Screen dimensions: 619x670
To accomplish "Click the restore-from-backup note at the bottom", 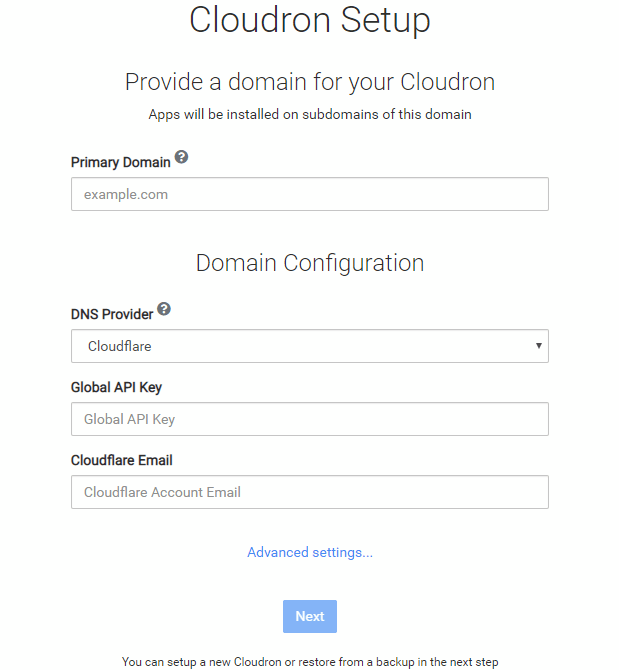I will pos(310,662).
